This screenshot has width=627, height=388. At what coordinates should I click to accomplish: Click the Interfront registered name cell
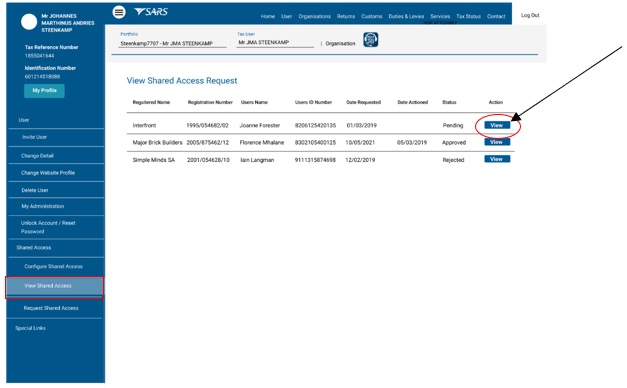(144, 126)
